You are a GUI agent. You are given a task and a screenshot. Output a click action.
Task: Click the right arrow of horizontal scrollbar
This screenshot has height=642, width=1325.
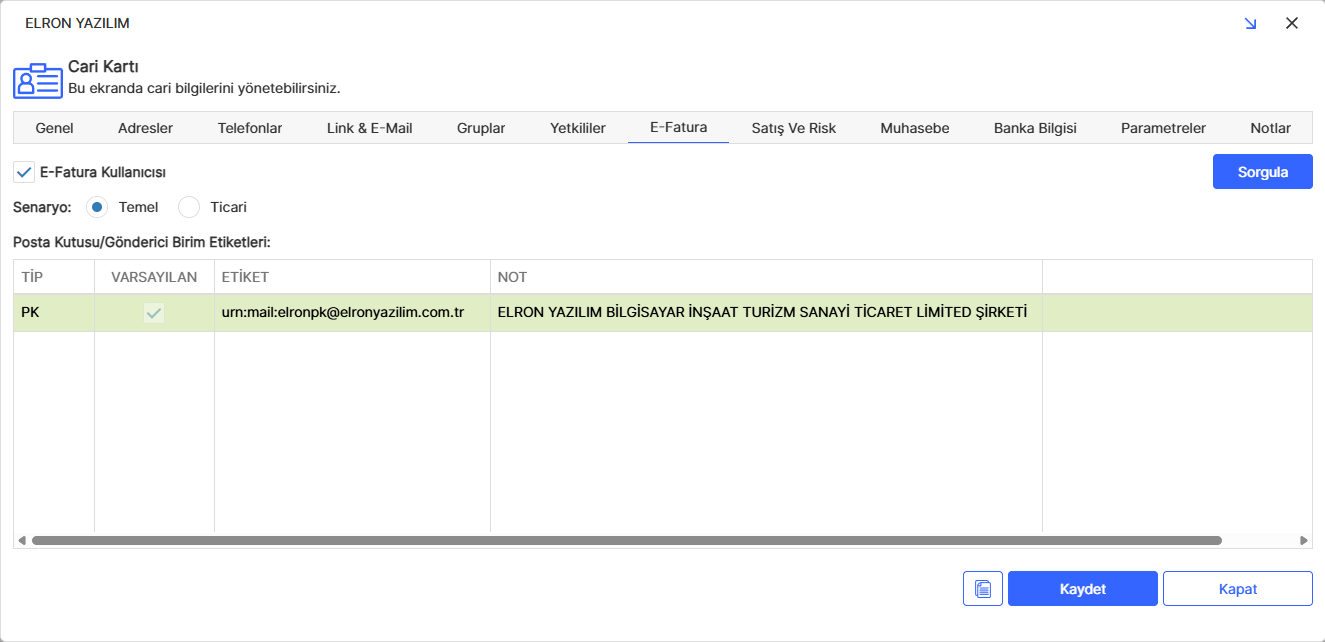tap(1303, 540)
